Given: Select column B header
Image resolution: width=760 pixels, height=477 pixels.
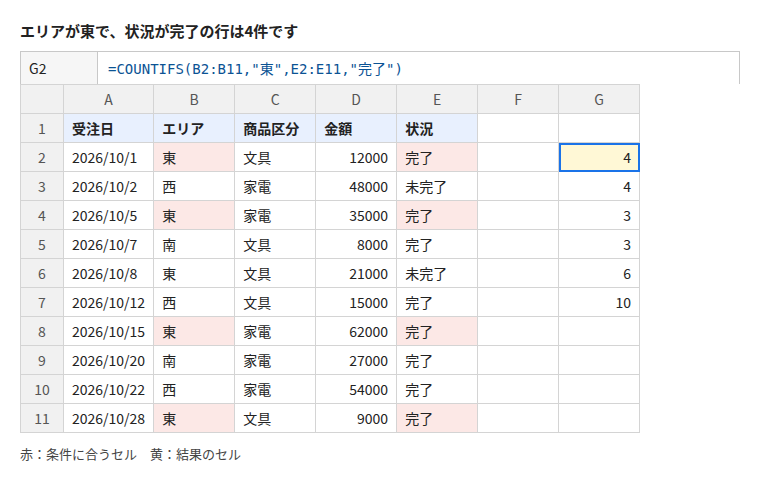Looking at the screenshot, I should point(194,99).
